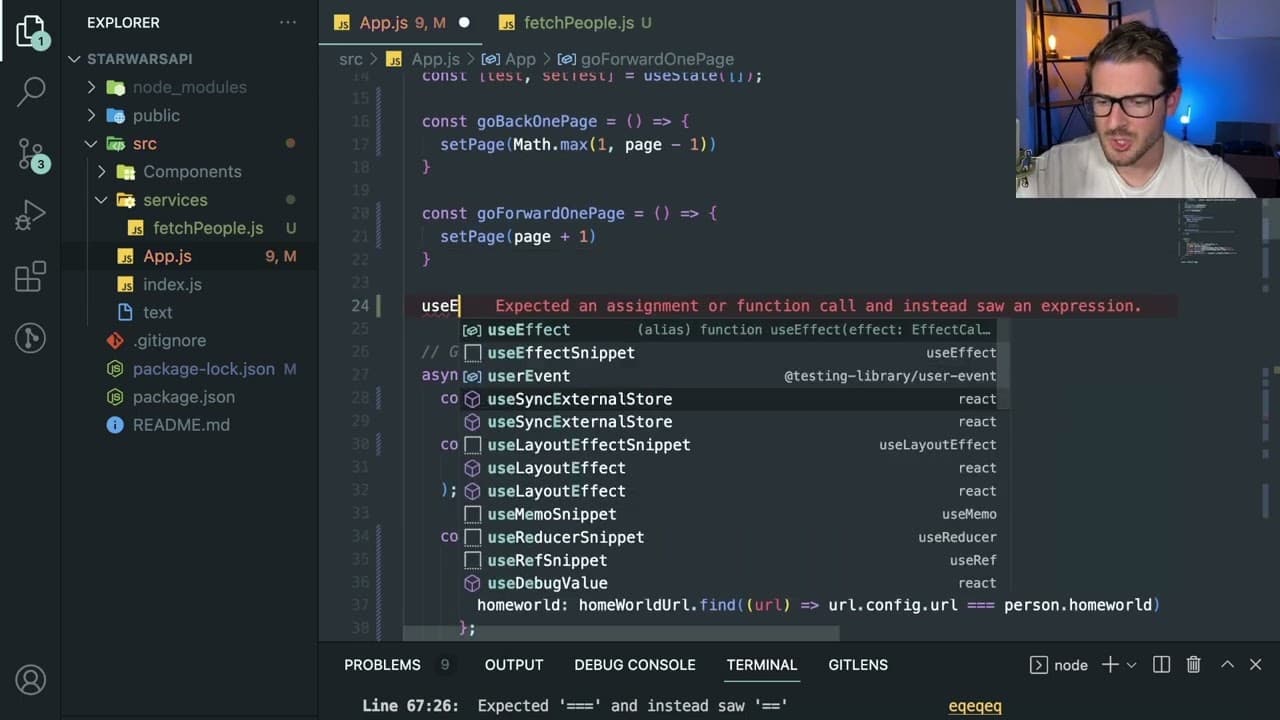The width and height of the screenshot is (1280, 720).
Task: Click the node terminal icon
Action: click(1039, 665)
